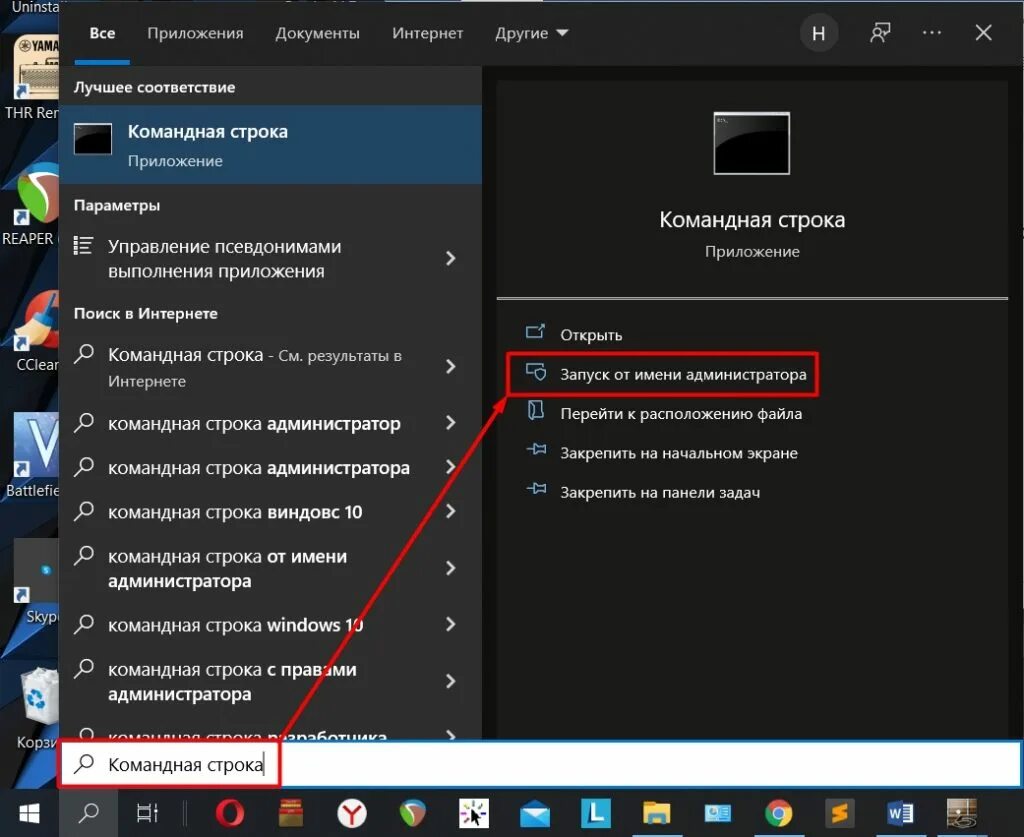Open the WinRAR archive icon in taskbar
Viewport: 1024px width, 837px height.
pos(291,813)
